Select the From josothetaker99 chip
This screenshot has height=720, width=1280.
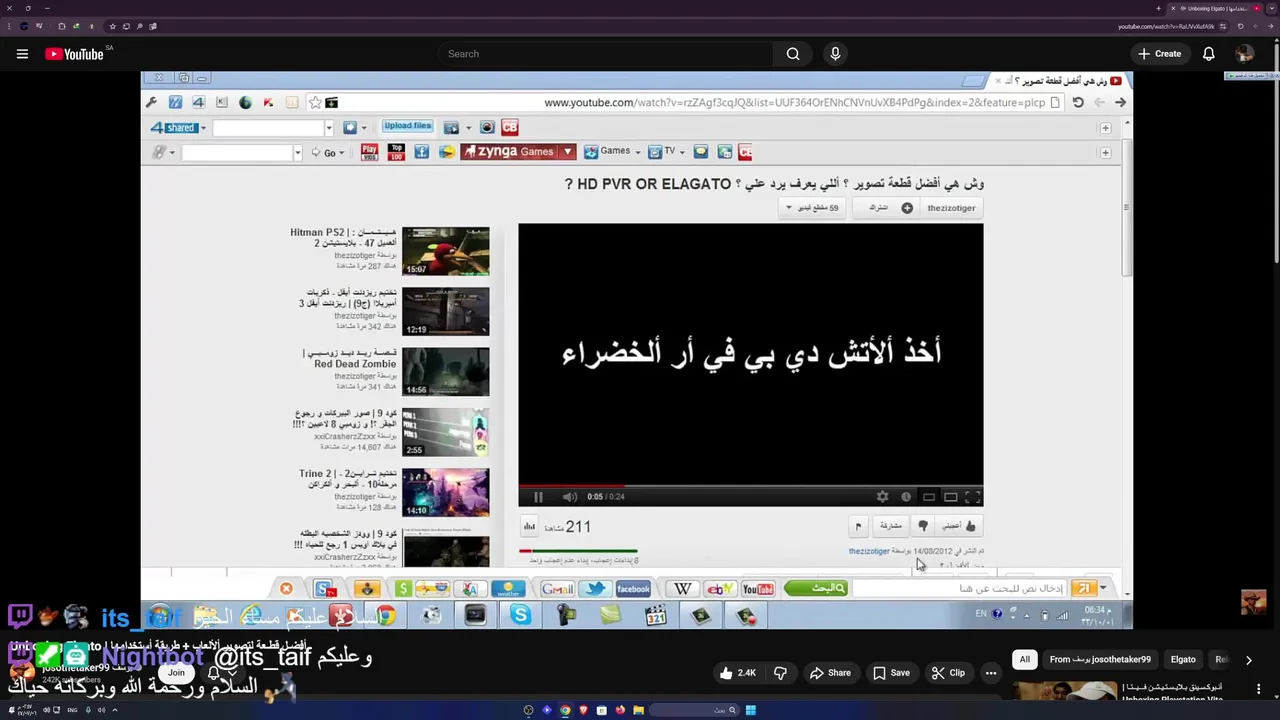click(x=1100, y=660)
